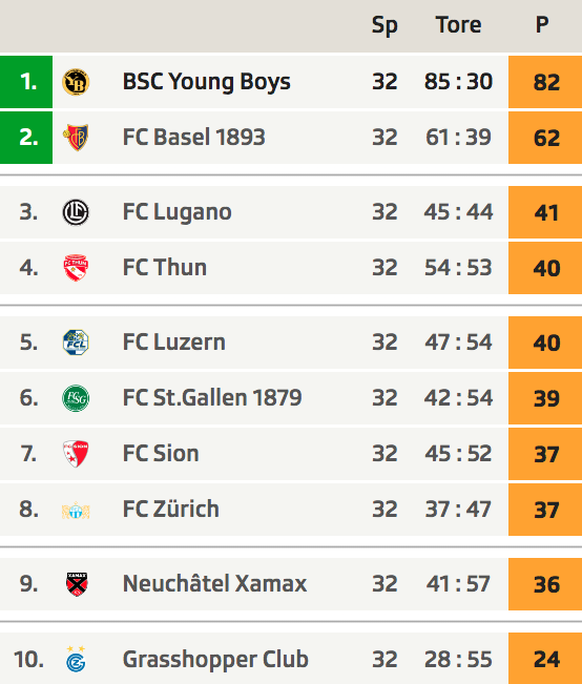Open Neuchâtel Xamax team page

coord(215,584)
